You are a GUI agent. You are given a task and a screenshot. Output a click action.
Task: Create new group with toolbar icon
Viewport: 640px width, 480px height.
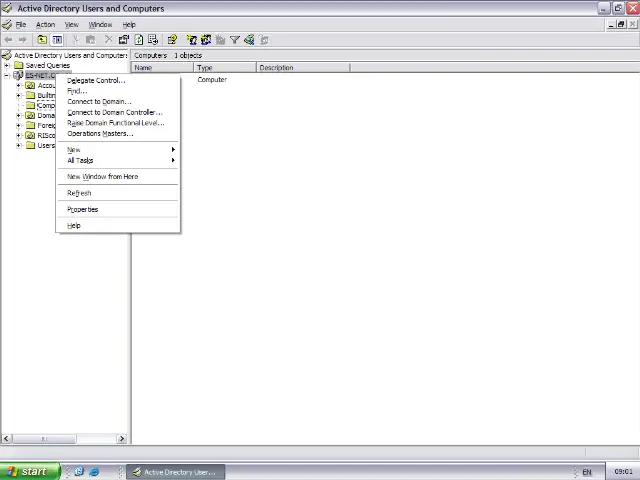pos(206,40)
